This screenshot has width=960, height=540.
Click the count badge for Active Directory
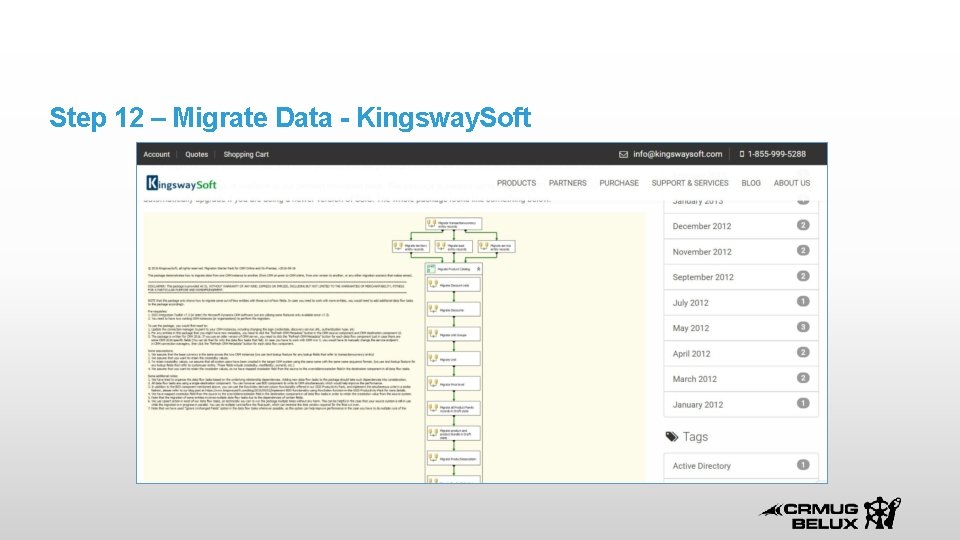tap(803, 465)
